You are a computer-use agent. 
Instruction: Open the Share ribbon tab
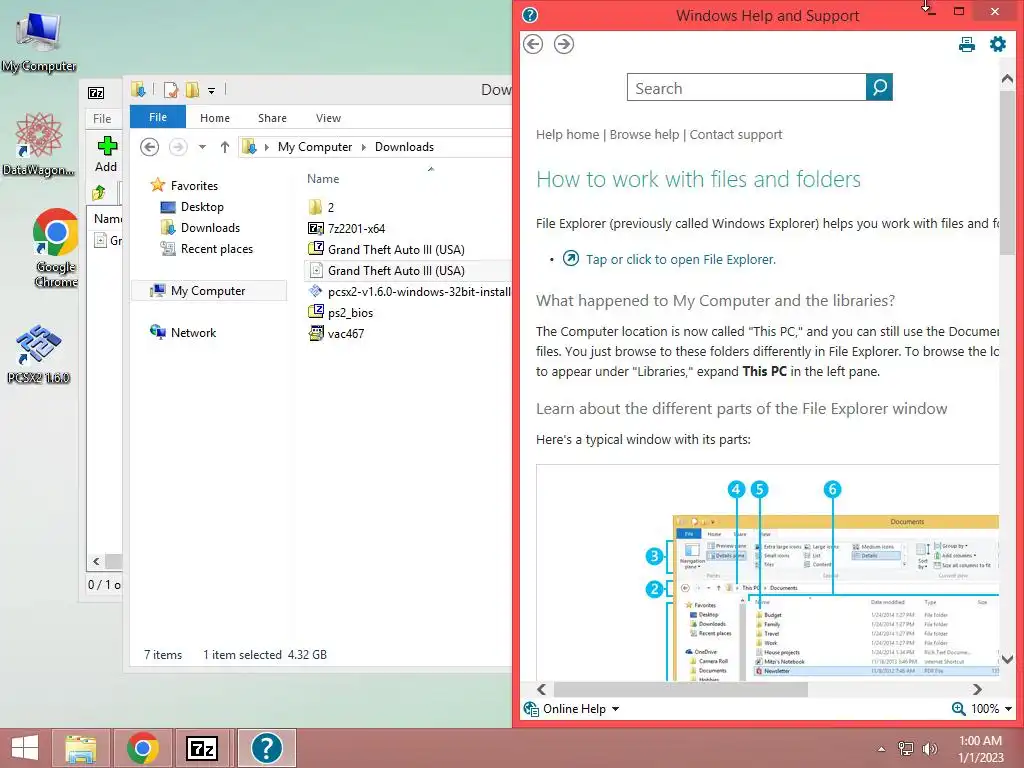272,118
